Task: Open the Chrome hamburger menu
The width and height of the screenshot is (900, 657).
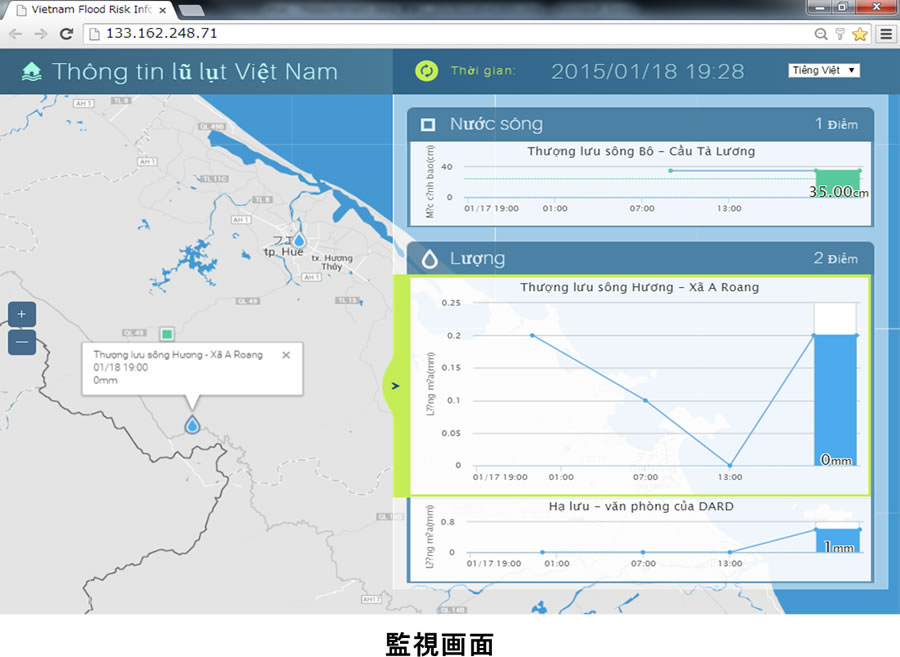Action: (x=885, y=33)
